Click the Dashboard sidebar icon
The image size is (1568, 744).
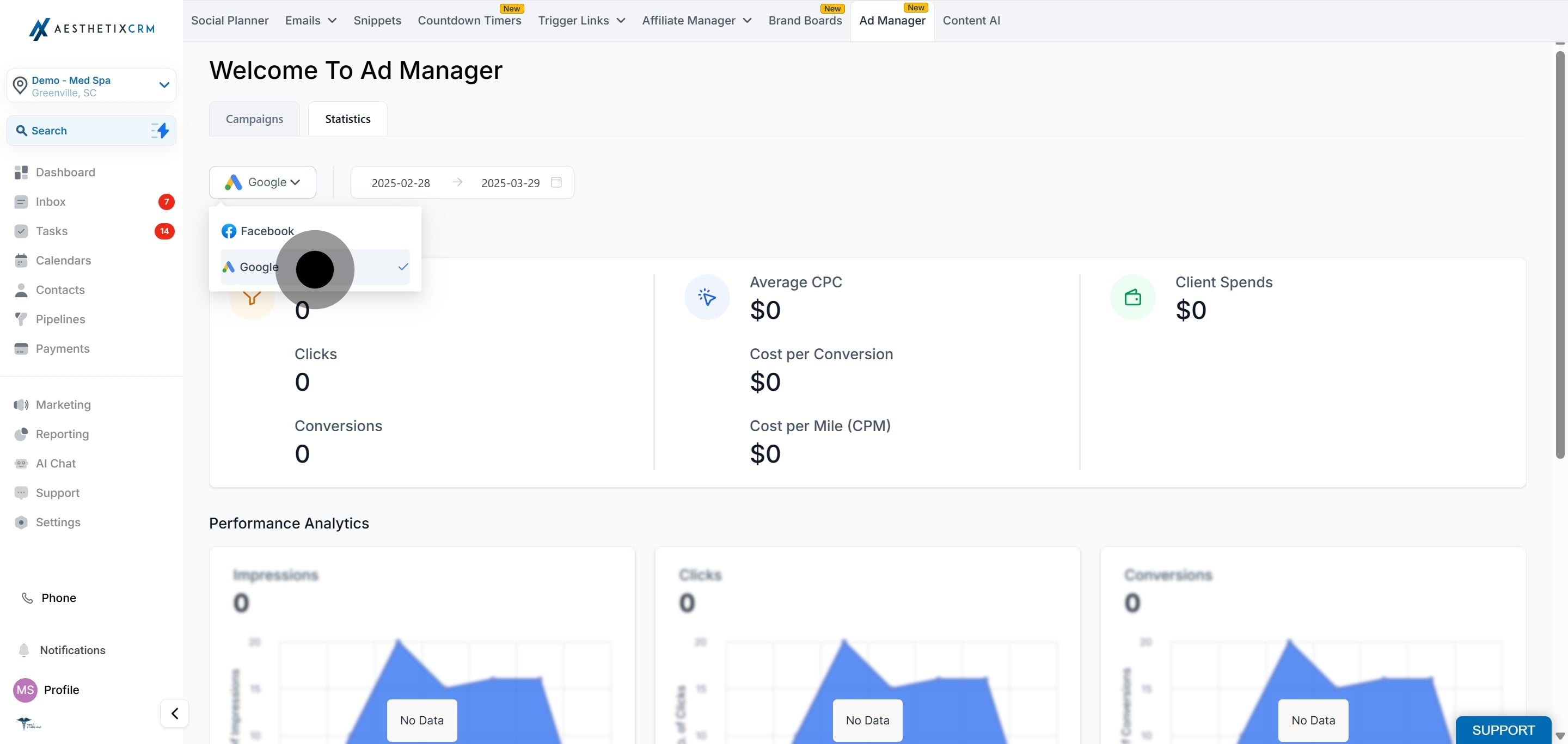21,173
